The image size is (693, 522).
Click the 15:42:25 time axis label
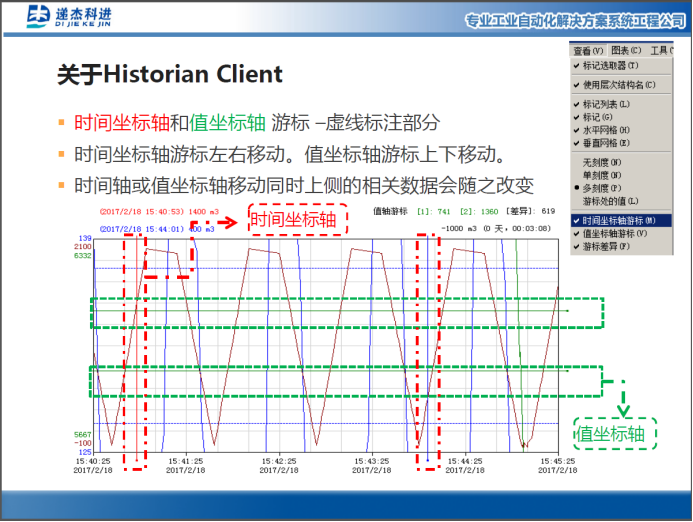279,462
